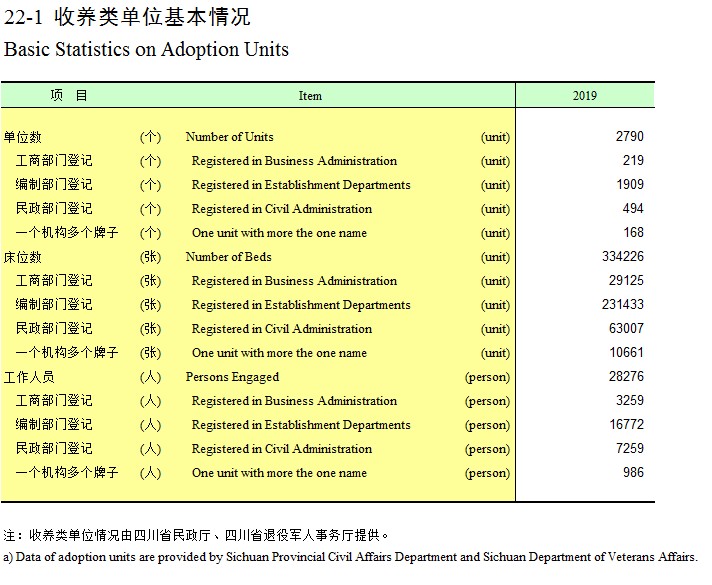Click the 'Number of Beds' label
The image size is (712, 585).
pos(228,257)
